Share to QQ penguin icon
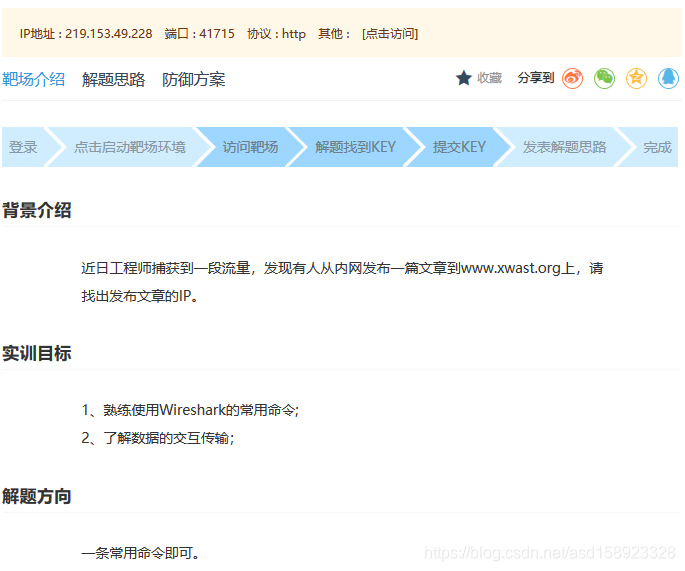The height and width of the screenshot is (571, 685). [668, 79]
